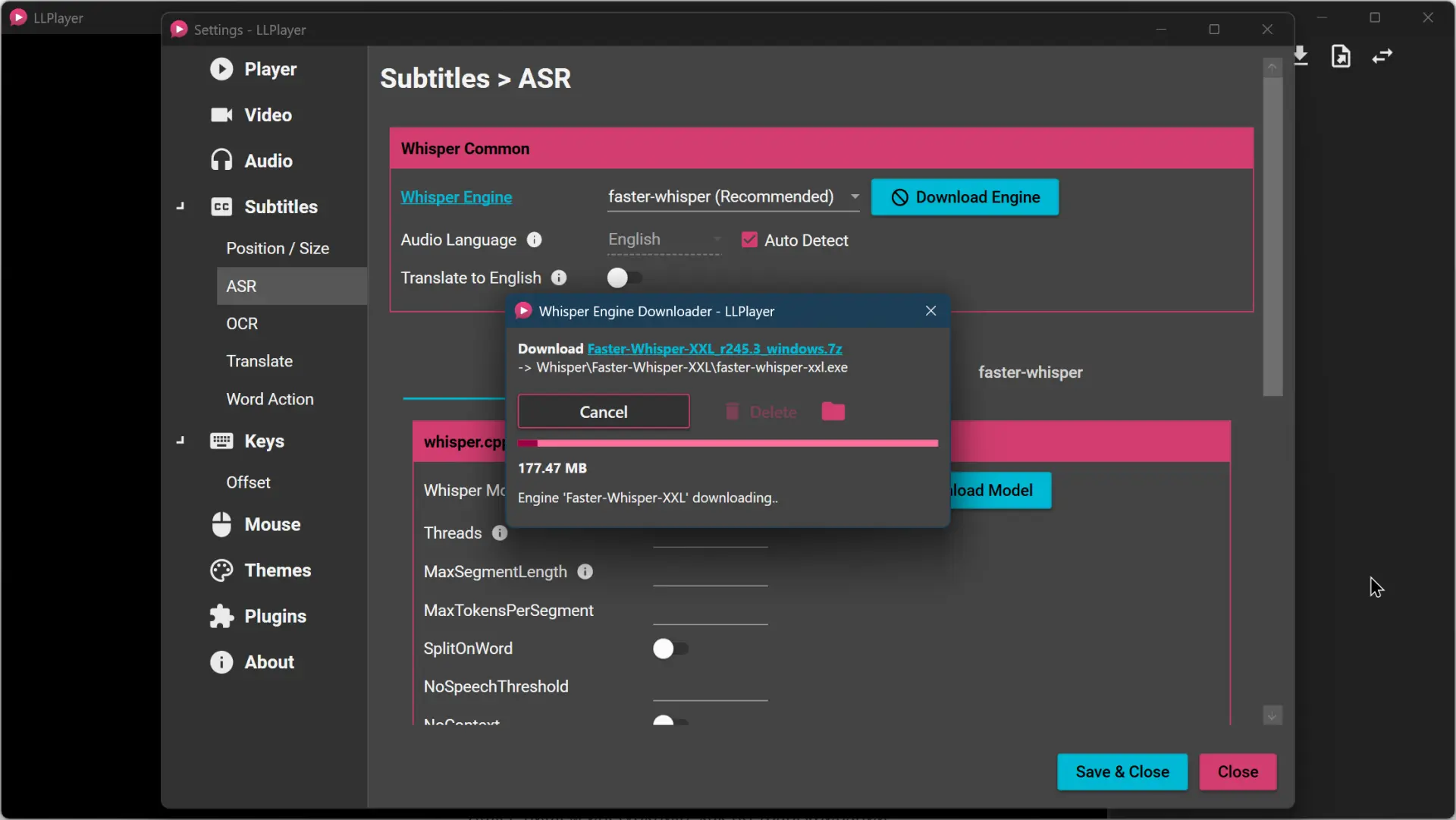Click the settings vertical scrollbar thumb

(x=1272, y=236)
